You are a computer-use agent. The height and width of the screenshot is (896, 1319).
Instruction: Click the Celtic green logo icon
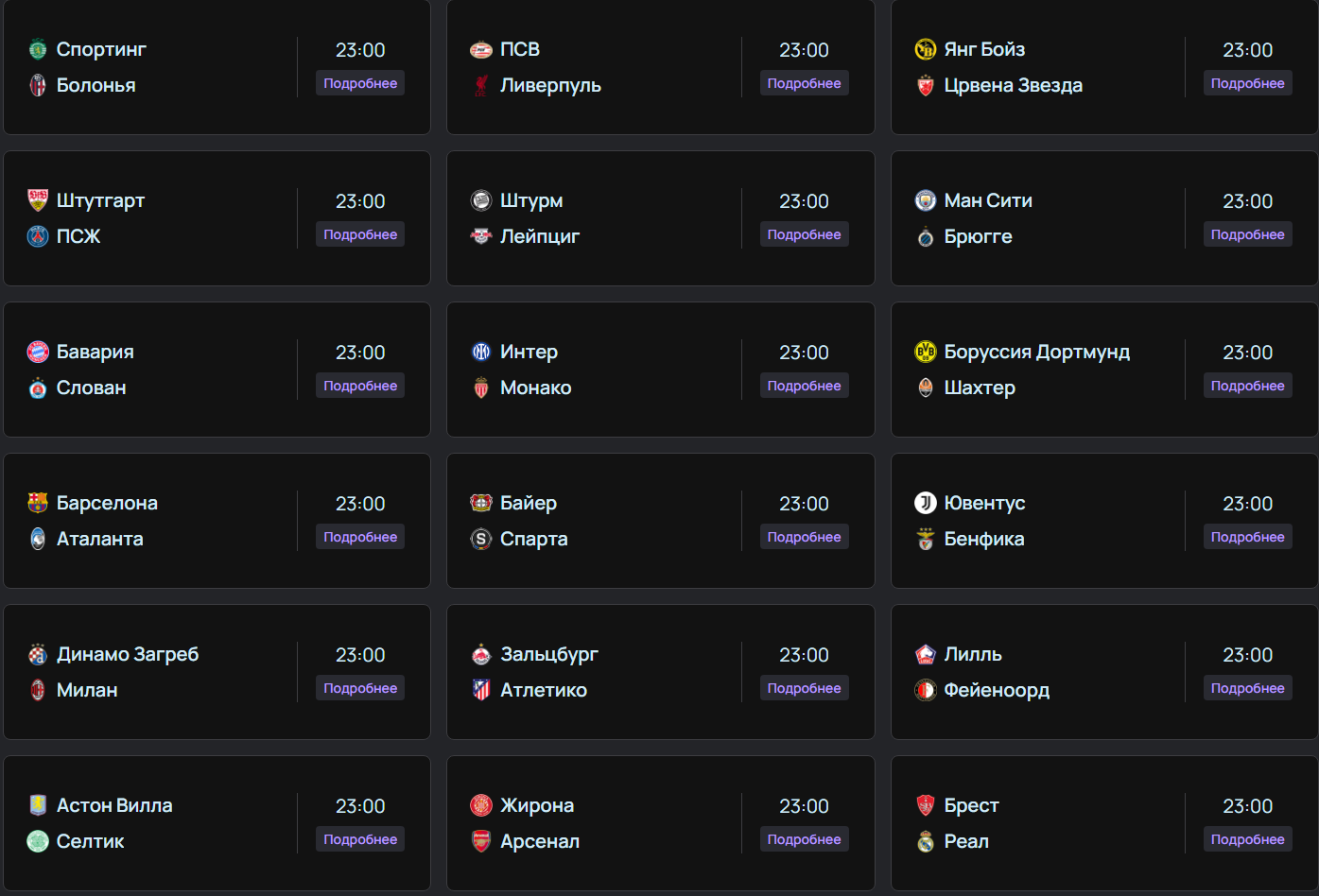coord(38,841)
